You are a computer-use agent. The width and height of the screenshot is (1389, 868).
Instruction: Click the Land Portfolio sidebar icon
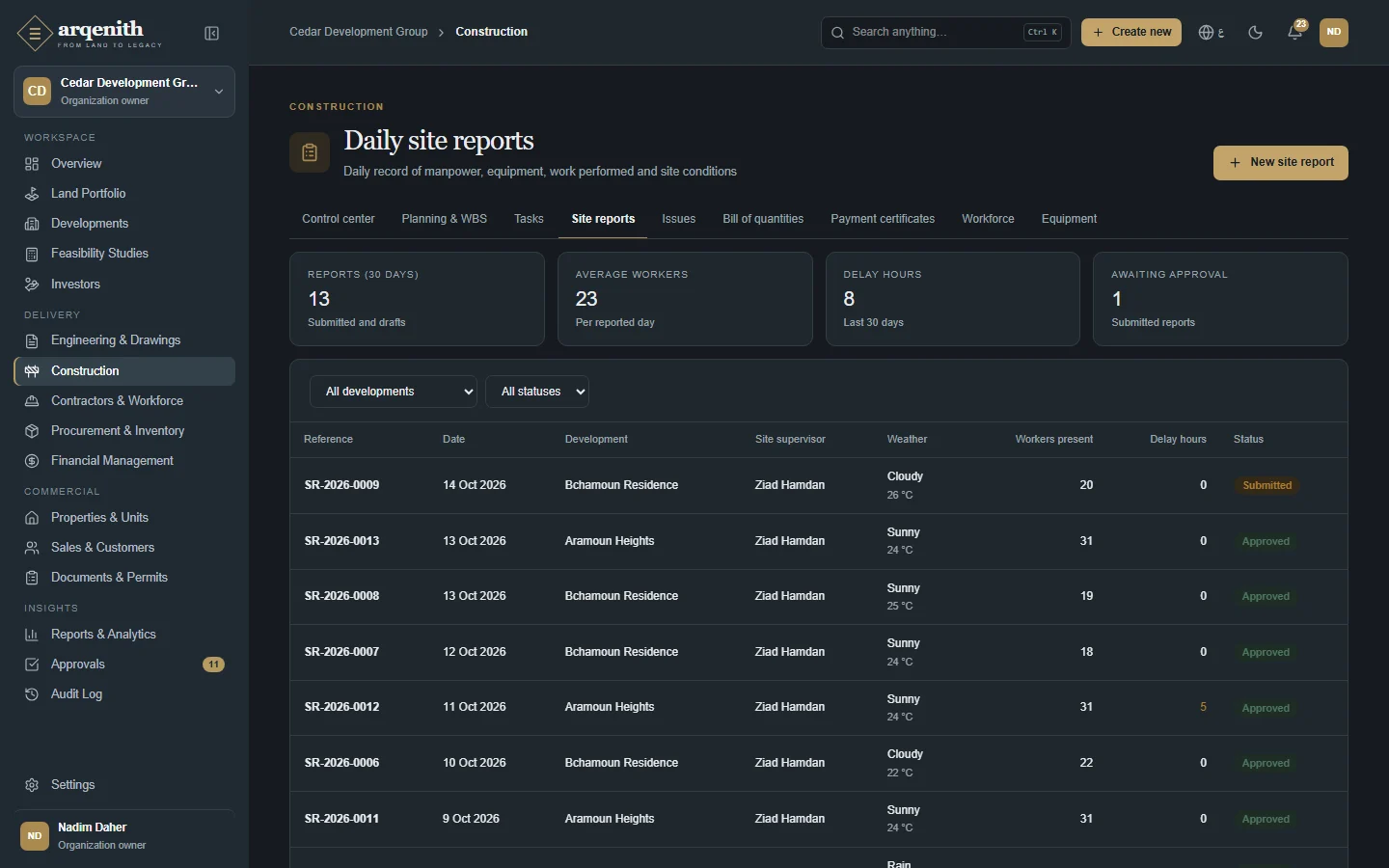(32, 194)
